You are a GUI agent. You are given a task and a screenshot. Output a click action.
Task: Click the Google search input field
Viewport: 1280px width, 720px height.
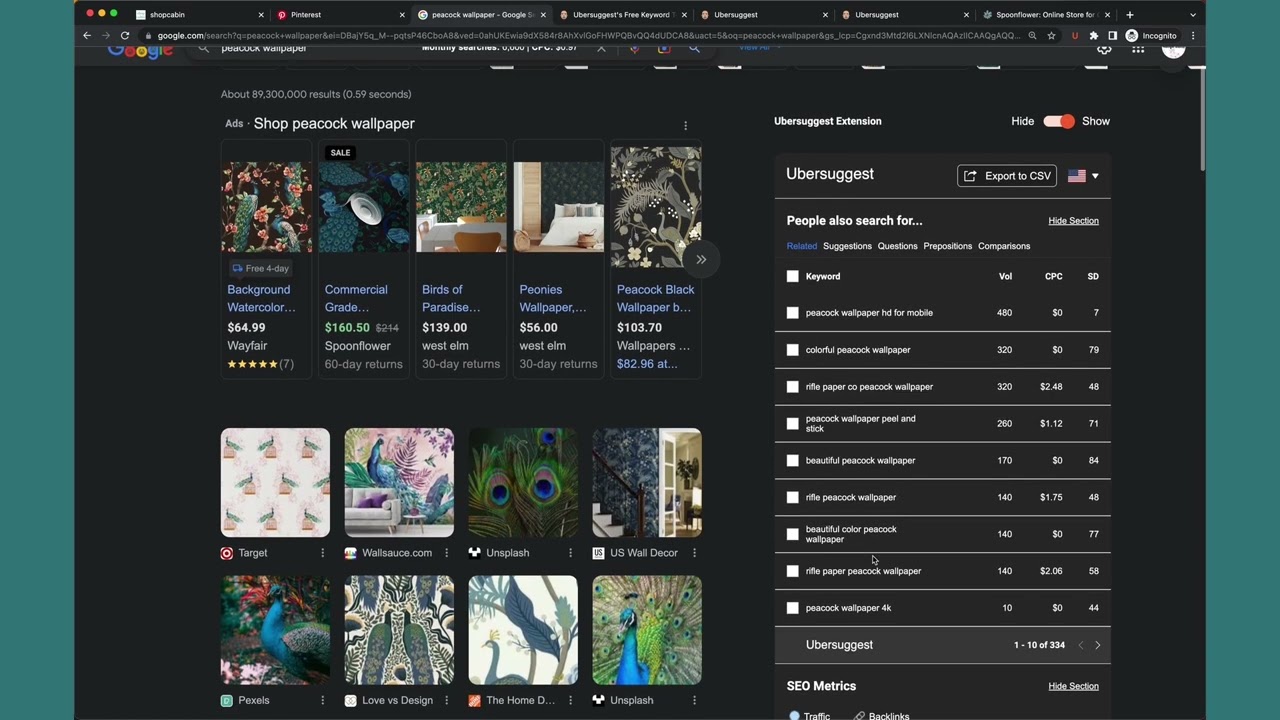(400, 48)
